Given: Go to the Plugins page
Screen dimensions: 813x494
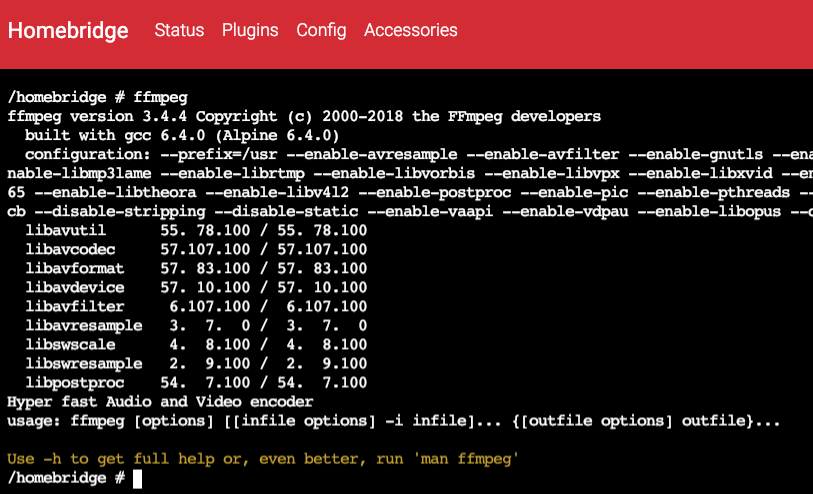Looking at the screenshot, I should [x=250, y=30].
